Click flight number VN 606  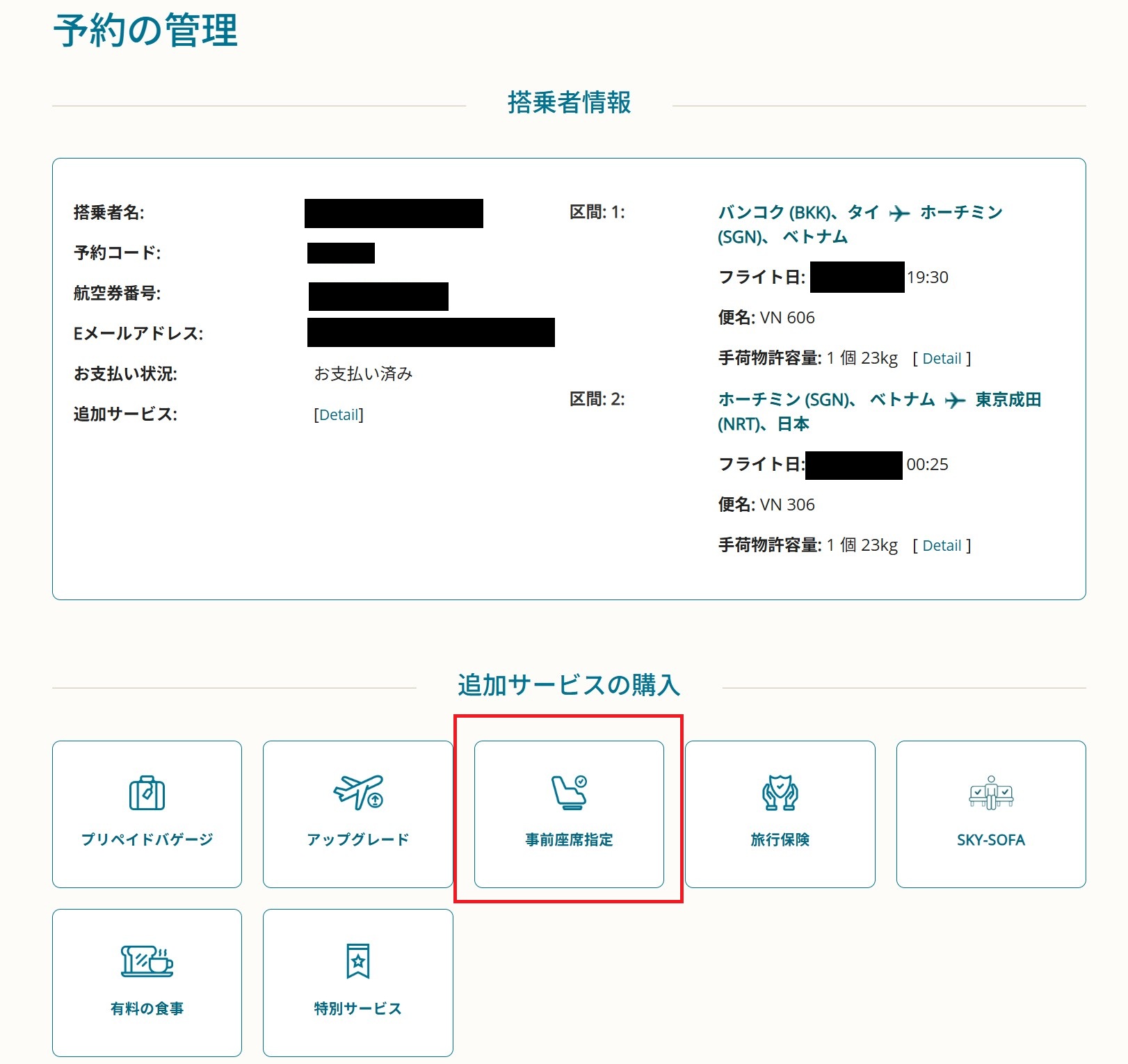[x=787, y=318]
